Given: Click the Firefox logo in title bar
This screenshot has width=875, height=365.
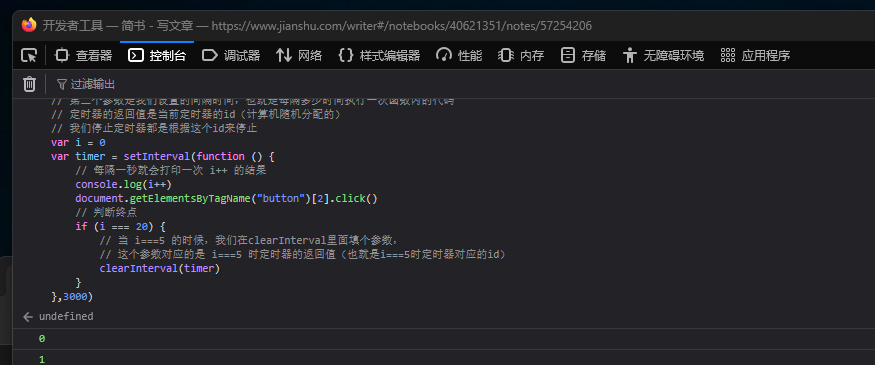Looking at the screenshot, I should [x=29, y=25].
